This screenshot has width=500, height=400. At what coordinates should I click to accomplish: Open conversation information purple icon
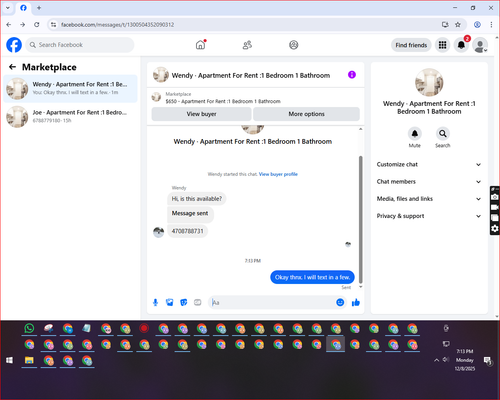352,75
